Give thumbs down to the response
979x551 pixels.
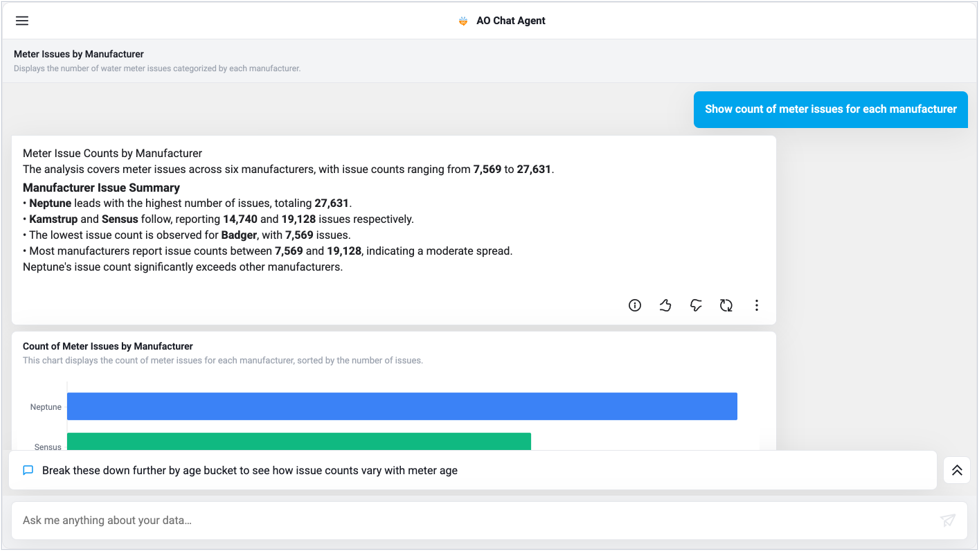point(696,305)
